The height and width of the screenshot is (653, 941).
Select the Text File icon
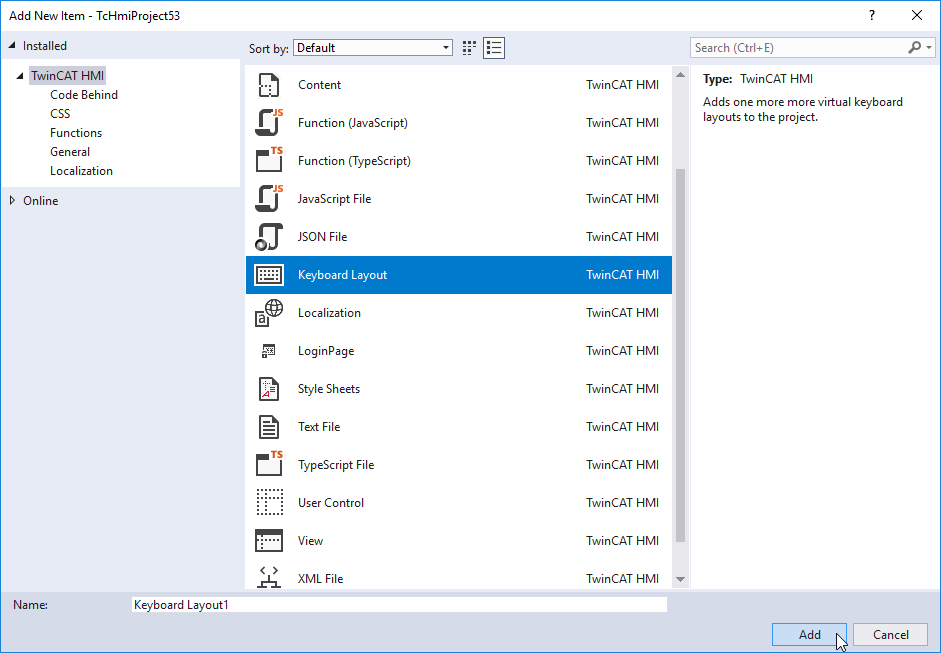point(269,427)
